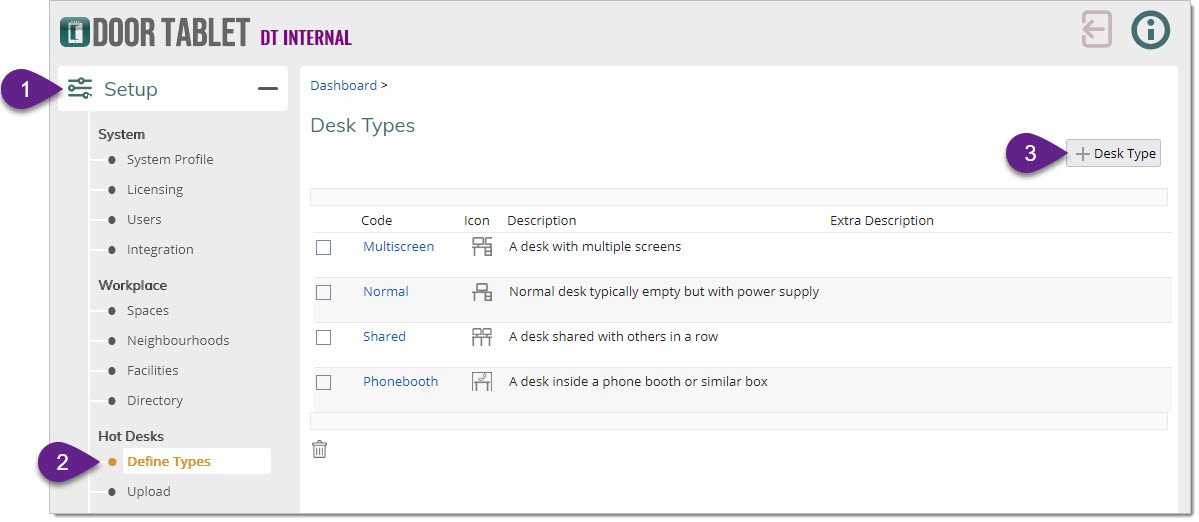This screenshot has width=1199, height=522.
Task: Check the Phonebooth row checkbox
Action: (323, 382)
